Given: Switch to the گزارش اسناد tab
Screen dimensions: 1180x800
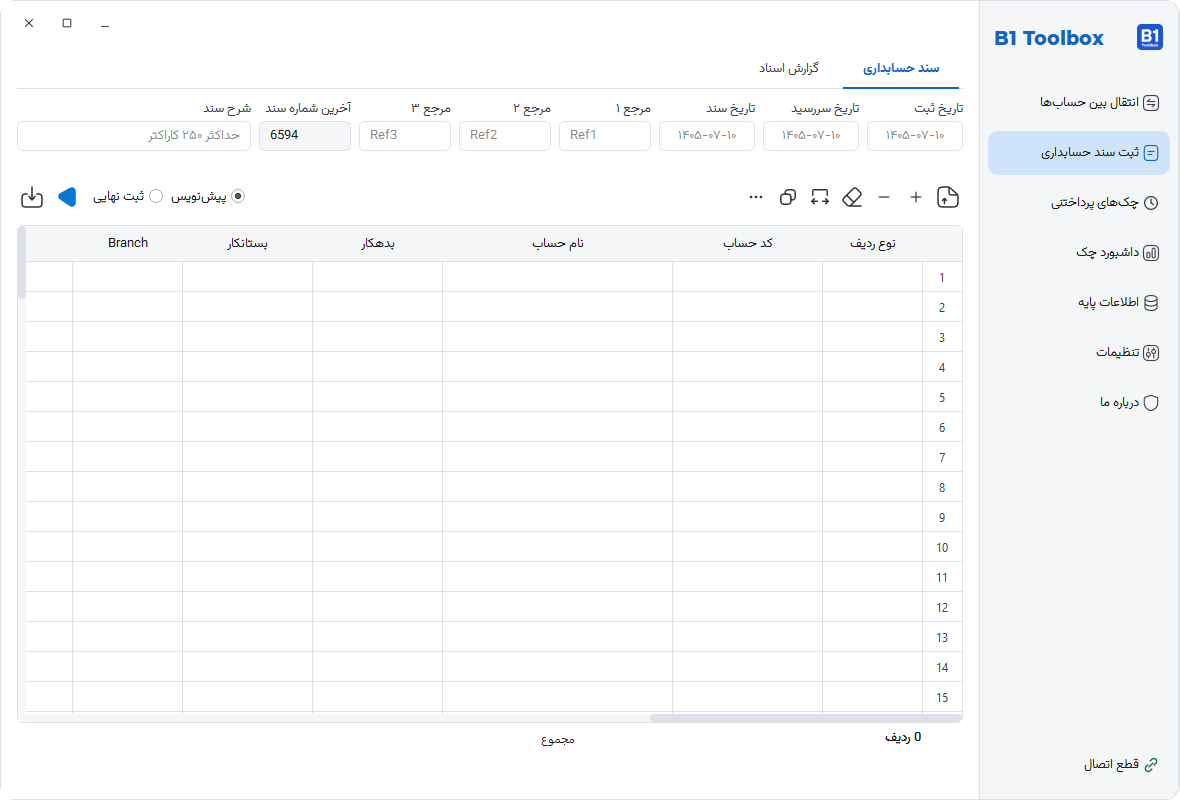Looking at the screenshot, I should (x=789, y=68).
